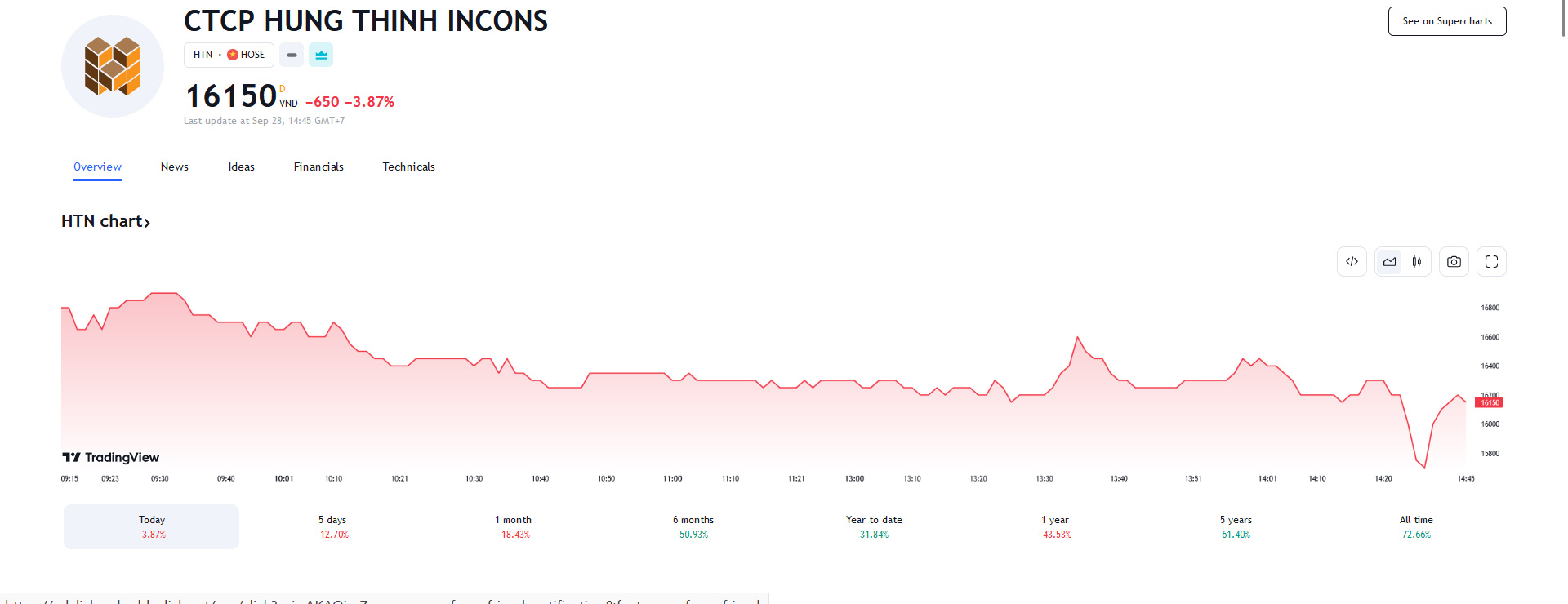
Task: Click the page vertical scrollbar
Action: pyautogui.click(x=1563, y=18)
